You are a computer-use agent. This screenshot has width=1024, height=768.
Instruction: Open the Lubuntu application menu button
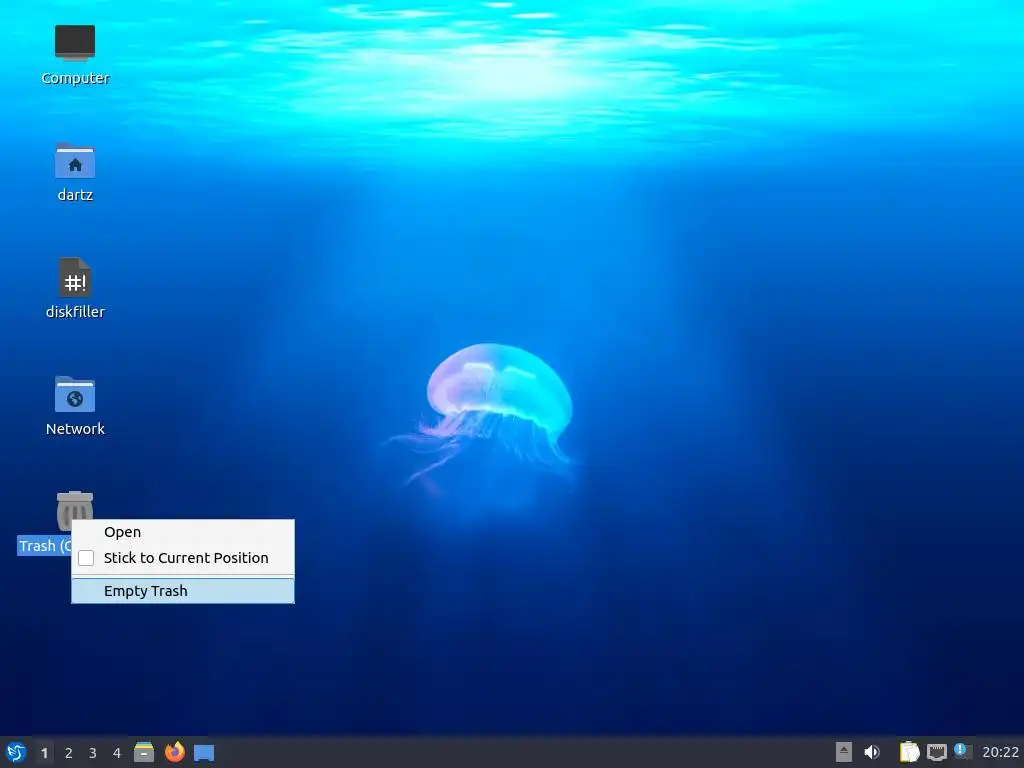click(x=16, y=752)
